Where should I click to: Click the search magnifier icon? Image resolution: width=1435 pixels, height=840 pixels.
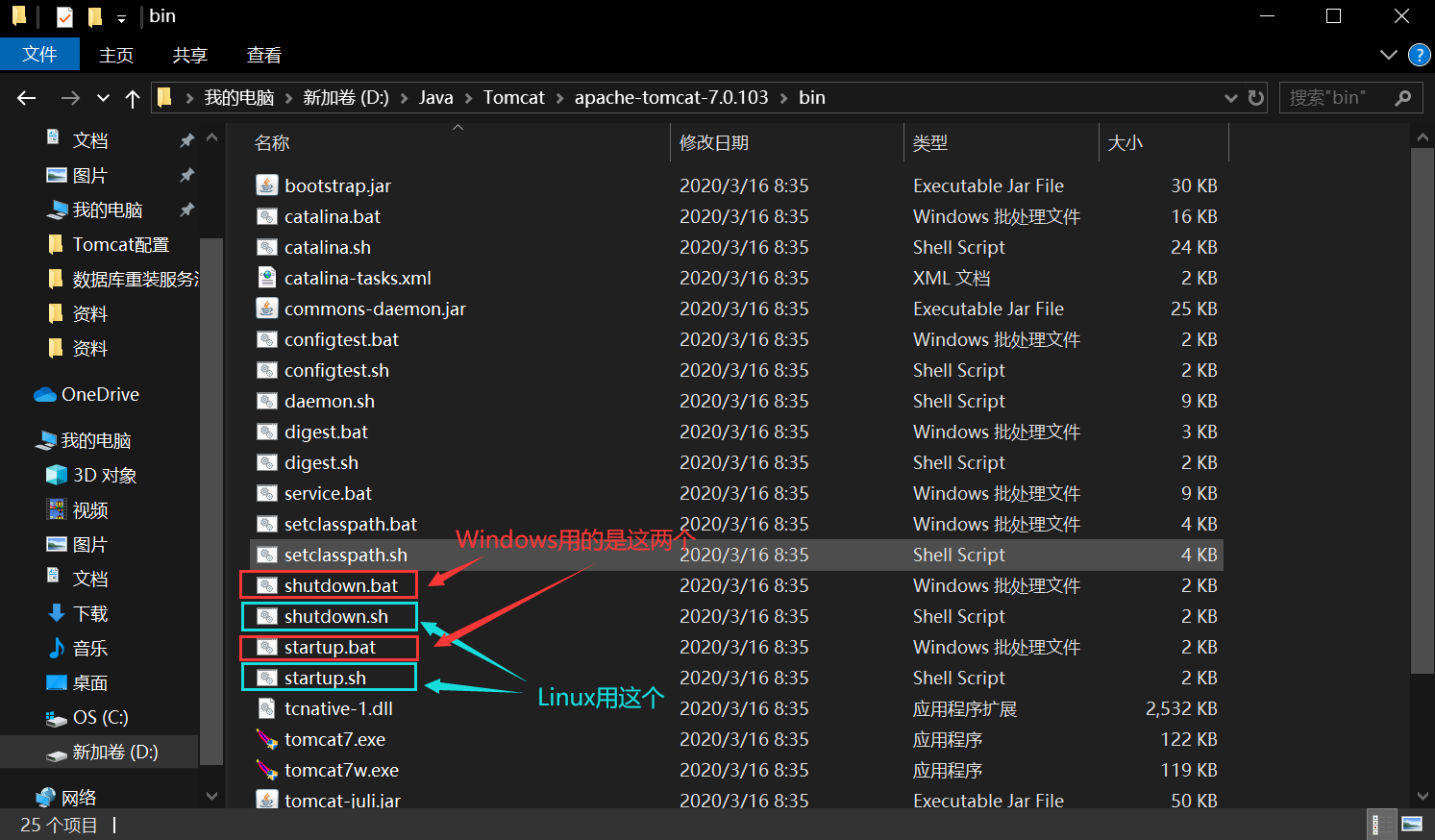tap(1403, 98)
